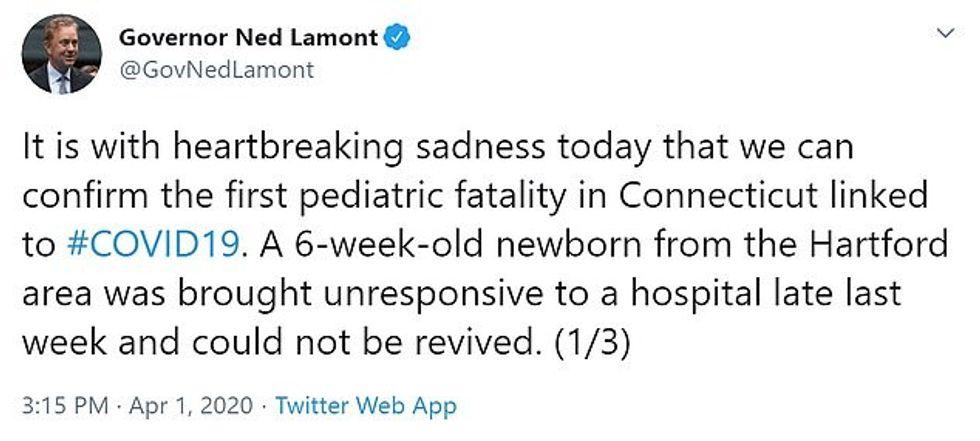This screenshot has height=441, width=980.
Task: Open Governor Ned Lamont's profile photo
Action: 62,55
